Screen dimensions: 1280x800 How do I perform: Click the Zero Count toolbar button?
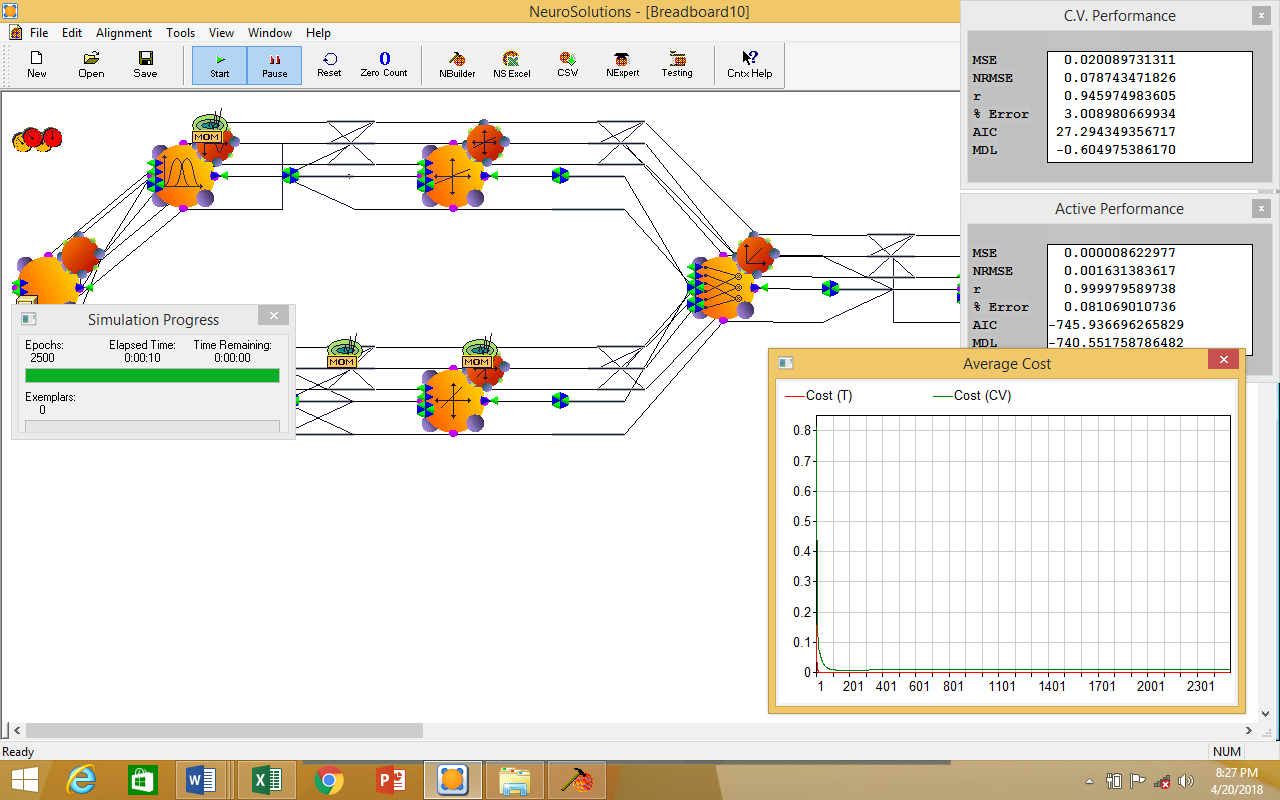tap(384, 65)
